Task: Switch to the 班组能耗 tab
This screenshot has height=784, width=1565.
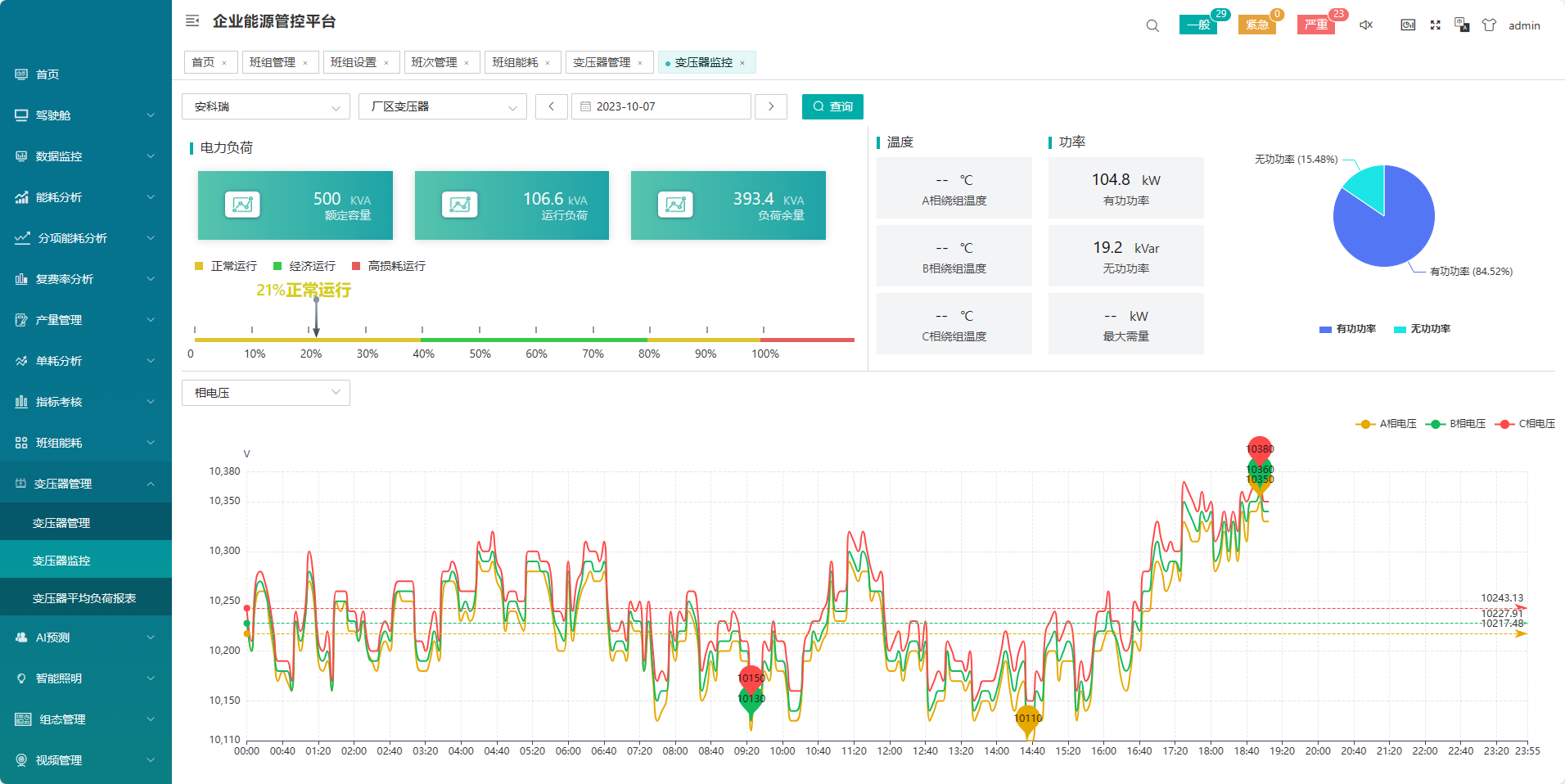Action: click(515, 62)
